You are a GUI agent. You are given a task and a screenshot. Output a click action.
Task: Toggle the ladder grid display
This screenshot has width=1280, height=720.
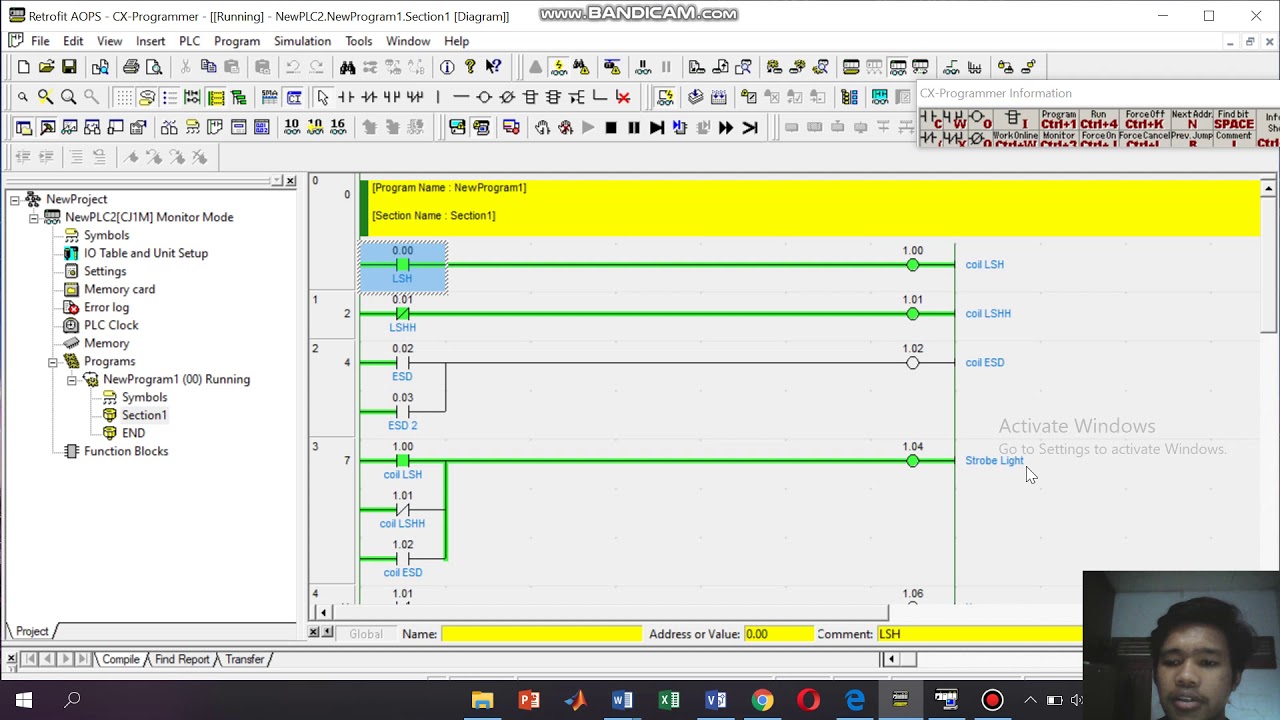[x=123, y=97]
